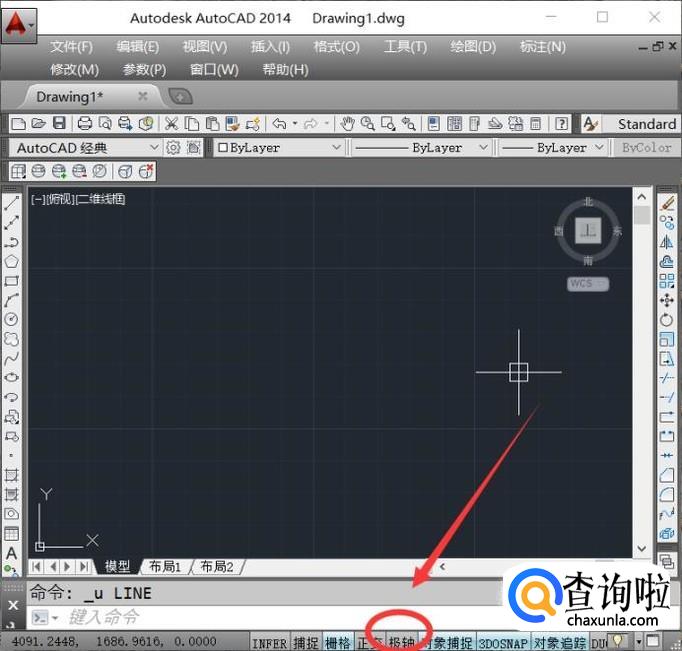This screenshot has height=651, width=682.
Task: Open the application menu A logo
Action: [x=18, y=25]
